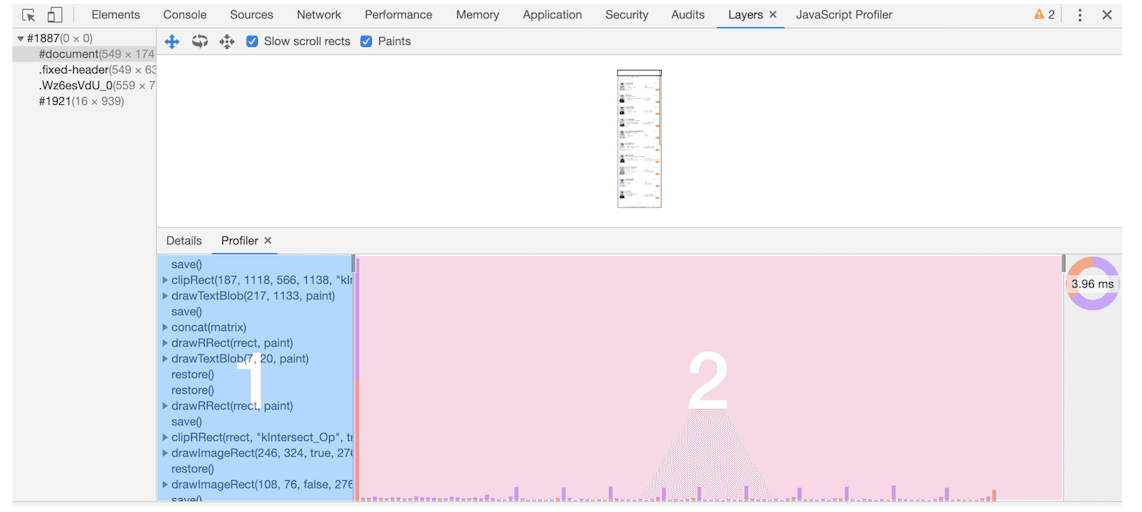1142x512 pixels.
Task: Close the Layers tab using its X
Action: click(x=773, y=15)
